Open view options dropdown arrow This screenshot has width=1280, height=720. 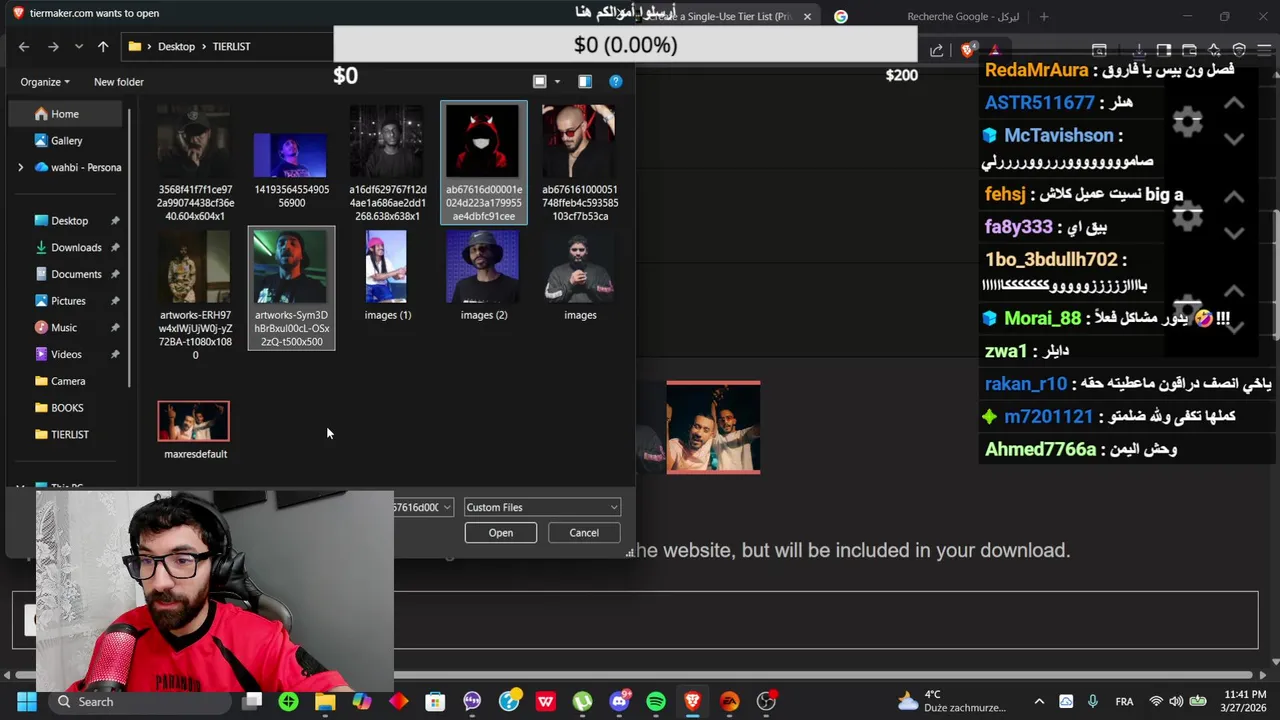557,82
